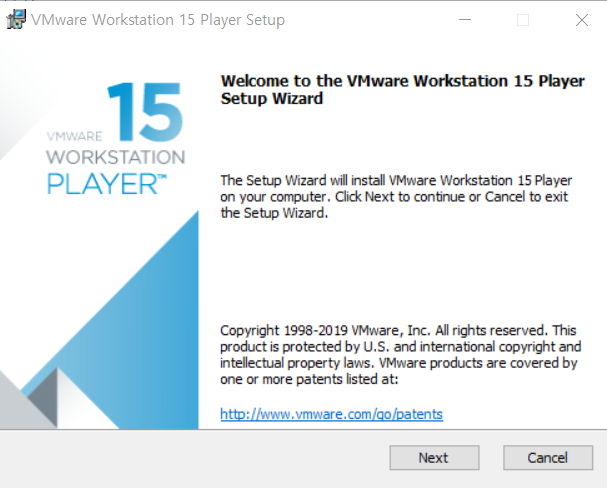
Task: Minimize the VMware Setup window
Action: tap(465, 20)
